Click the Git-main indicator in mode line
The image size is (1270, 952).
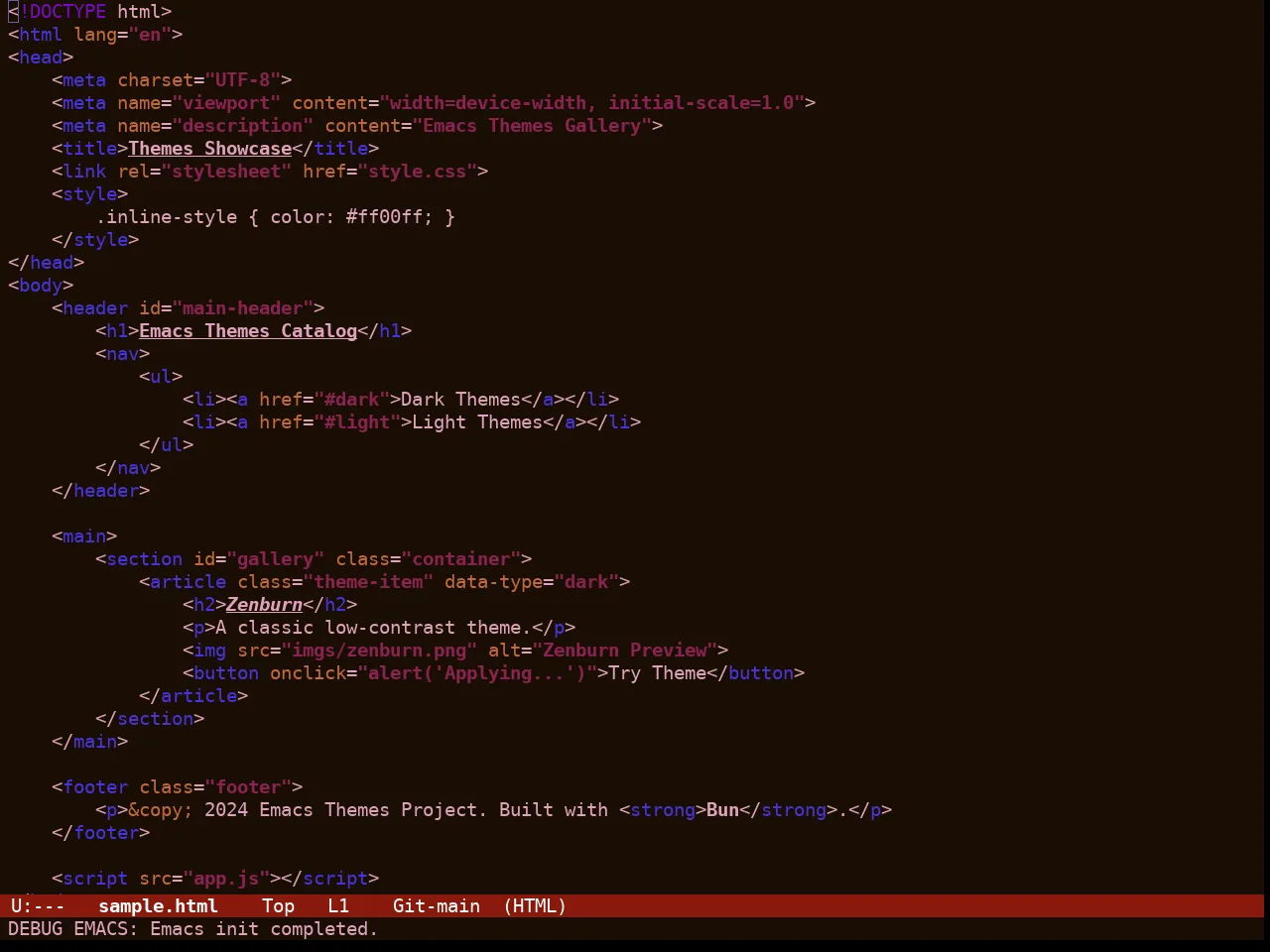437,905
